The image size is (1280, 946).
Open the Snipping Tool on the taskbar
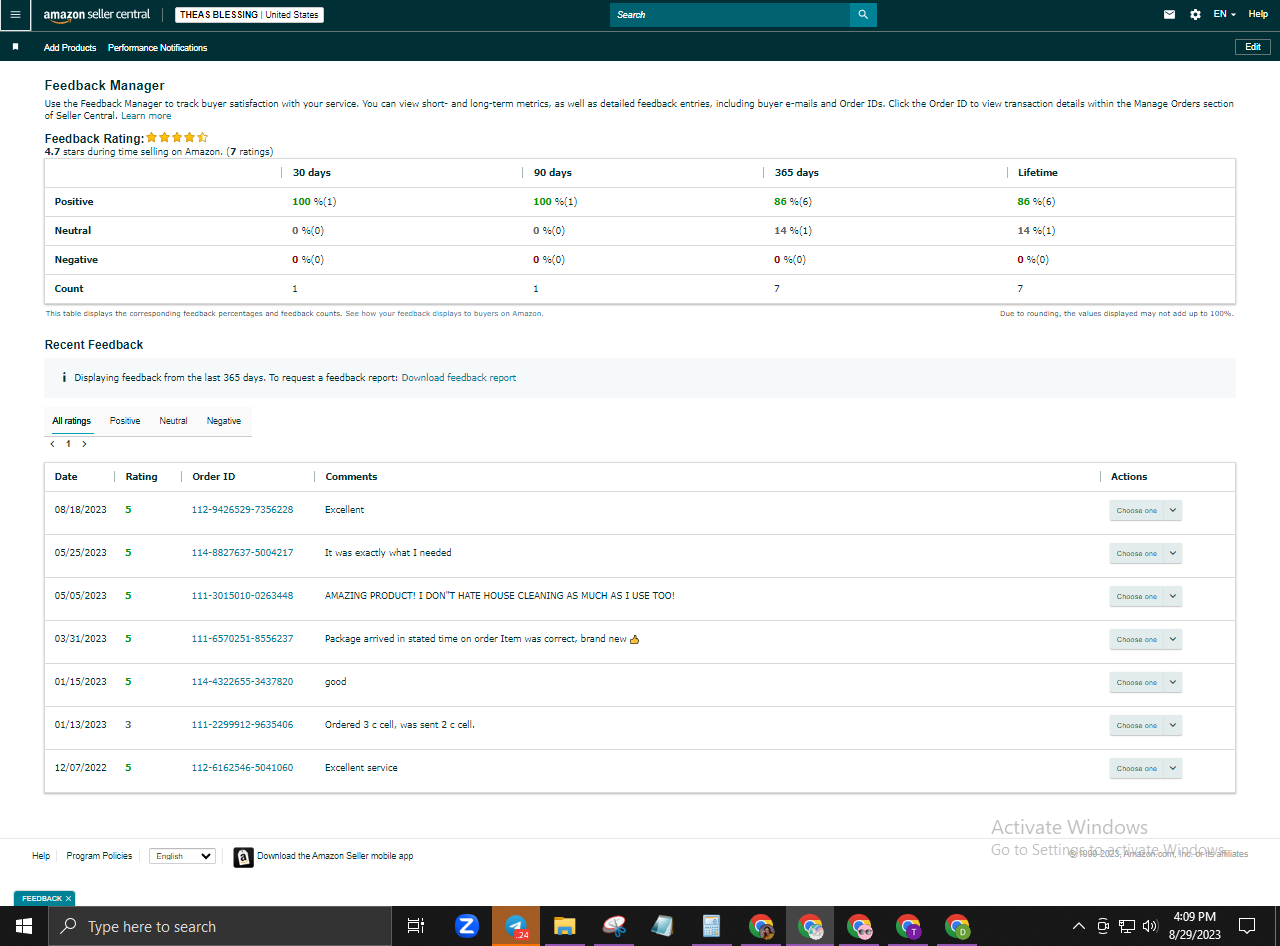click(614, 926)
